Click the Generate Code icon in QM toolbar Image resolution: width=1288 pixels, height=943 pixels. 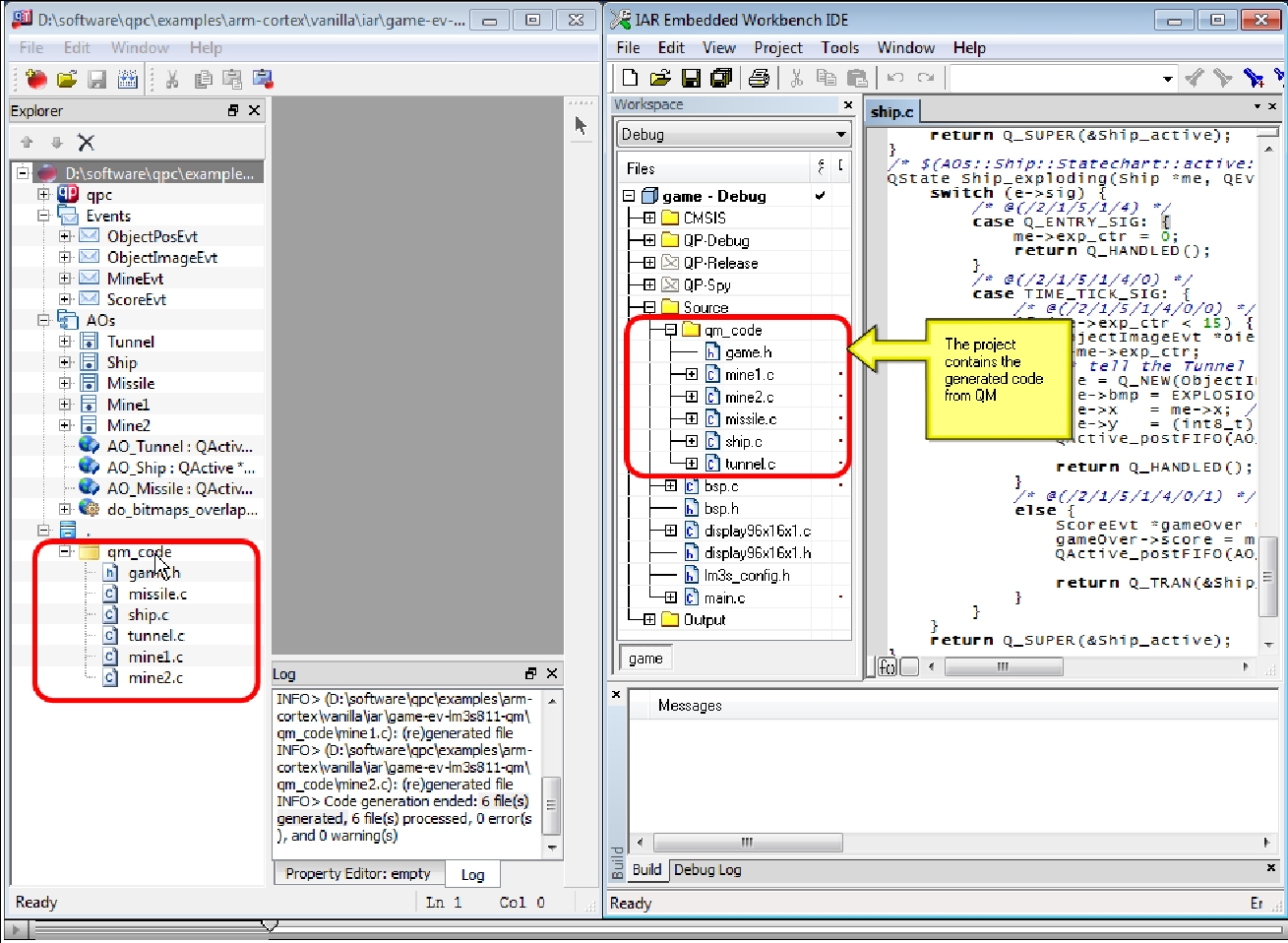pyautogui.click(x=128, y=80)
